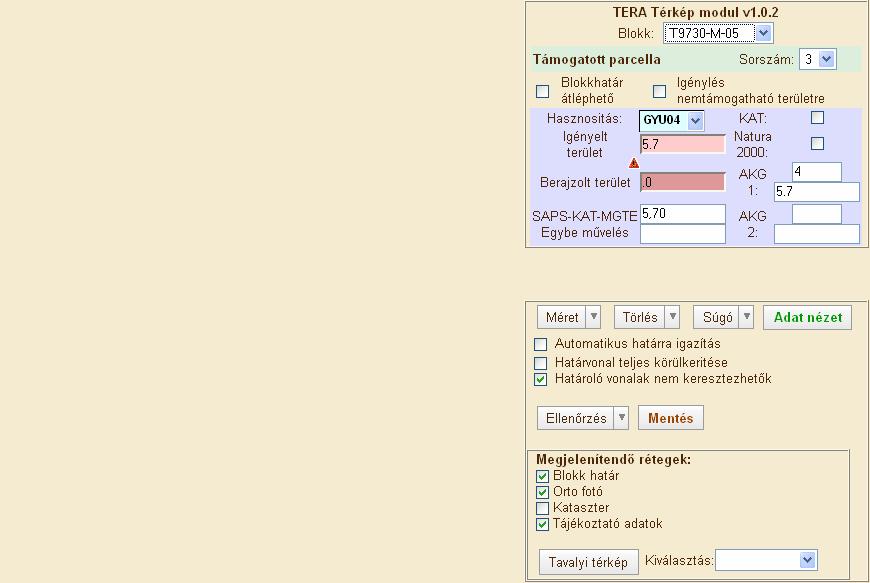Expand the Súgó button arrow
The image size is (870, 583).
coord(747,317)
